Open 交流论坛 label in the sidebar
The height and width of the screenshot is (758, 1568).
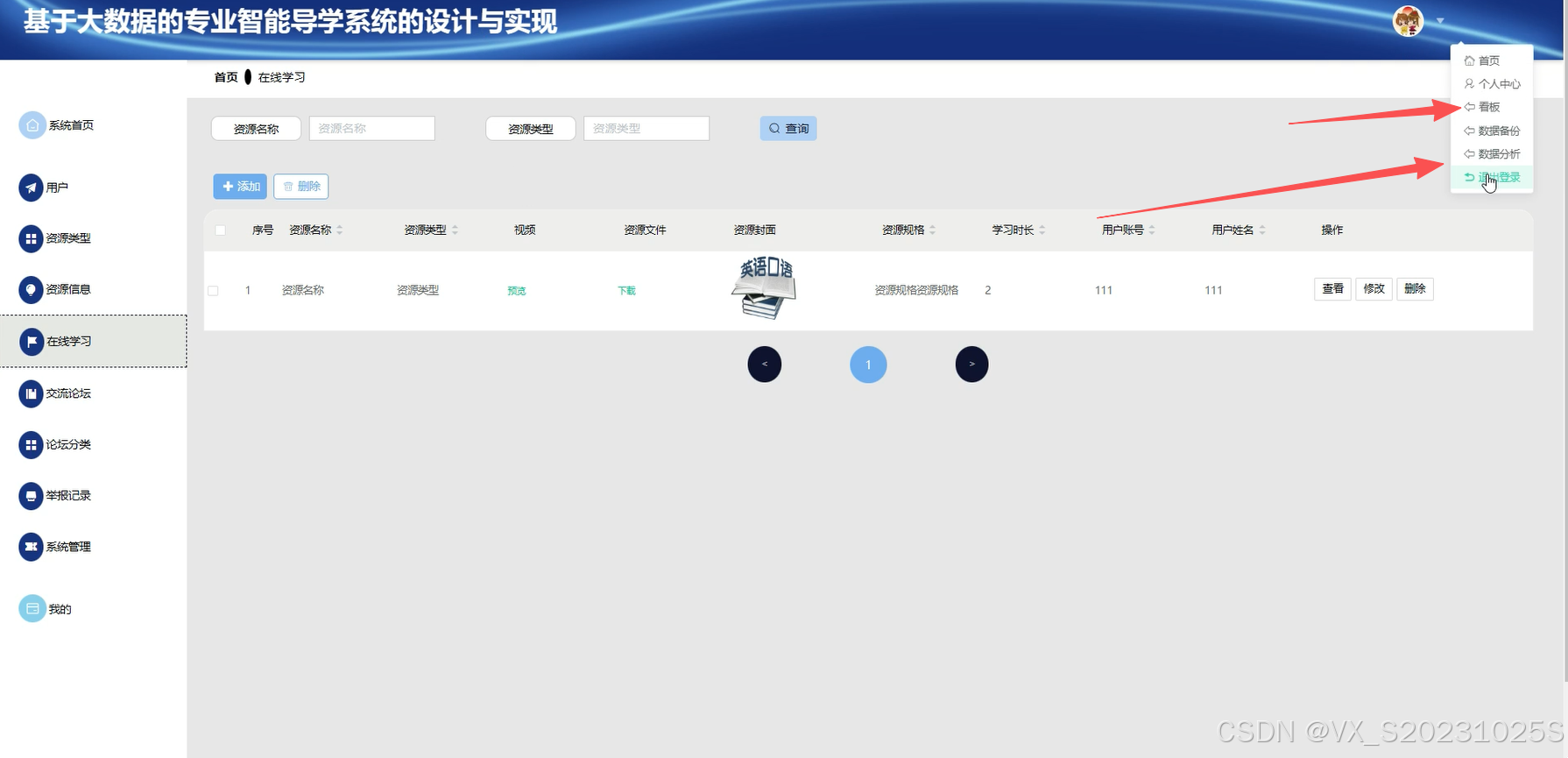click(68, 393)
